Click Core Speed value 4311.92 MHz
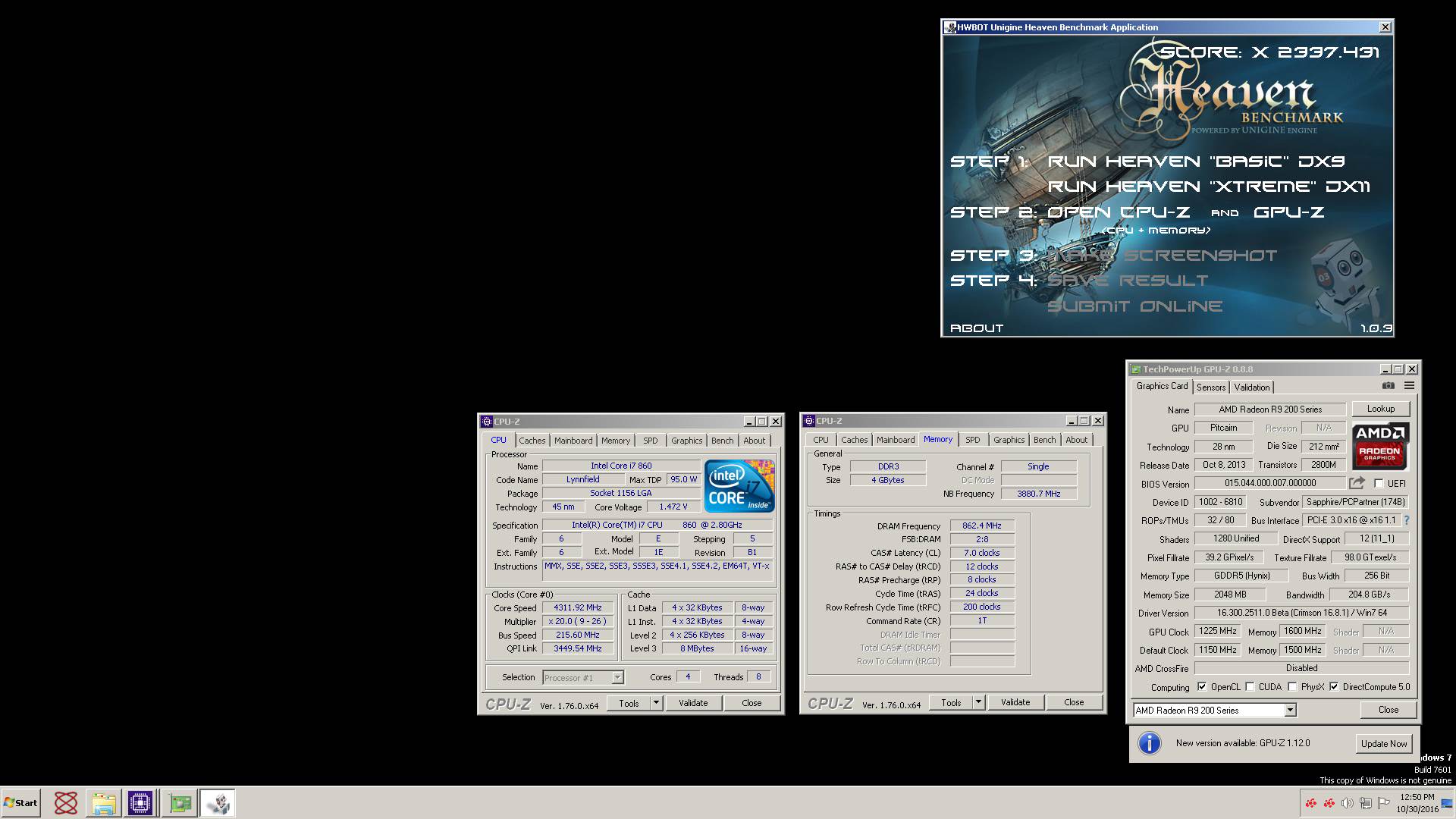This screenshot has height=819, width=1456. click(x=578, y=607)
